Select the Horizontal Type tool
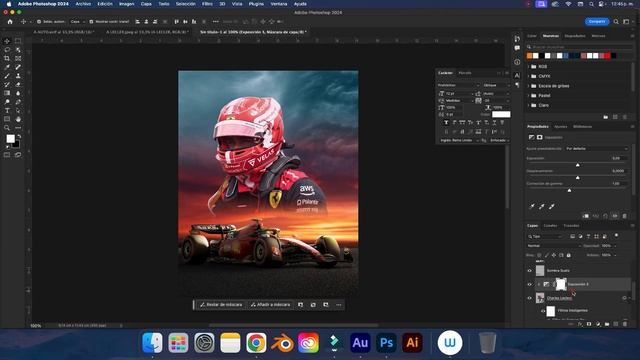The image size is (640, 360). [x=7, y=111]
